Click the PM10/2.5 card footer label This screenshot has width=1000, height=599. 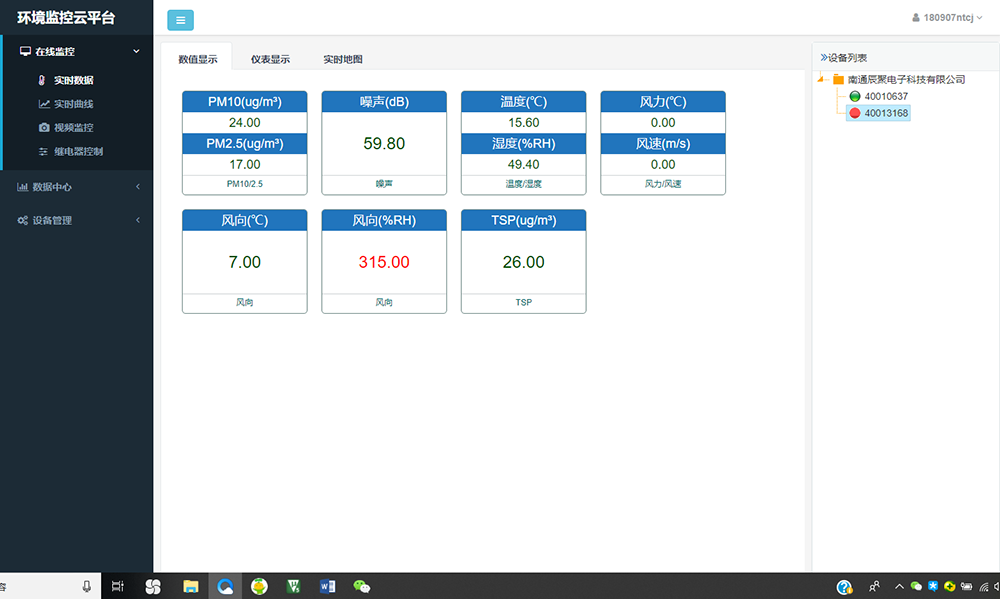click(x=245, y=184)
